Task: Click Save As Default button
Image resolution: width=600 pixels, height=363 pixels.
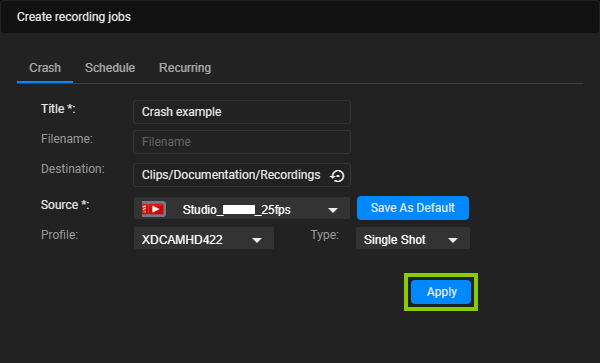Action: click(413, 208)
